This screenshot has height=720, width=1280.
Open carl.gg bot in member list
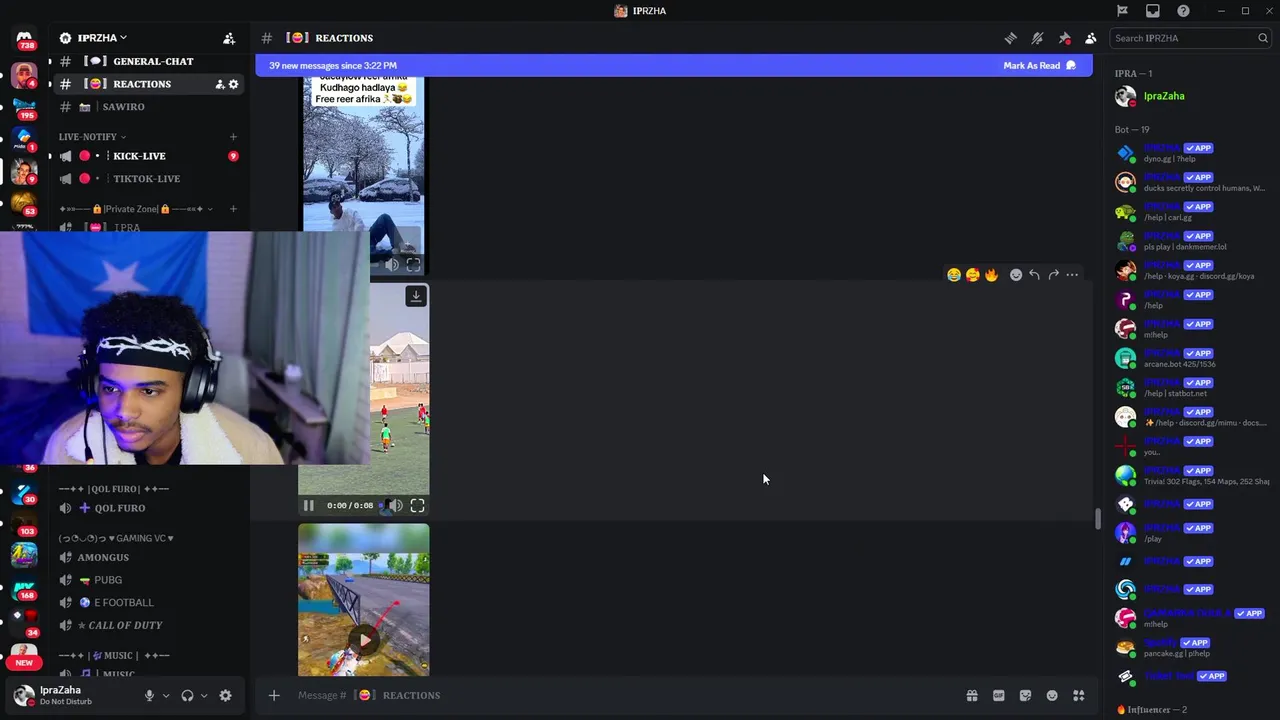pos(1192,212)
